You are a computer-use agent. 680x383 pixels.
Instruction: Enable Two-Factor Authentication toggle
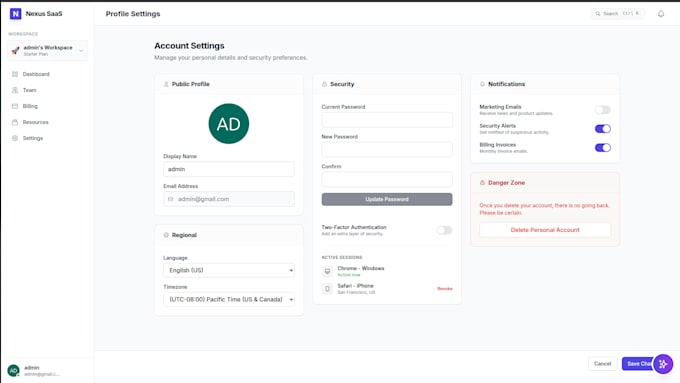pos(444,230)
